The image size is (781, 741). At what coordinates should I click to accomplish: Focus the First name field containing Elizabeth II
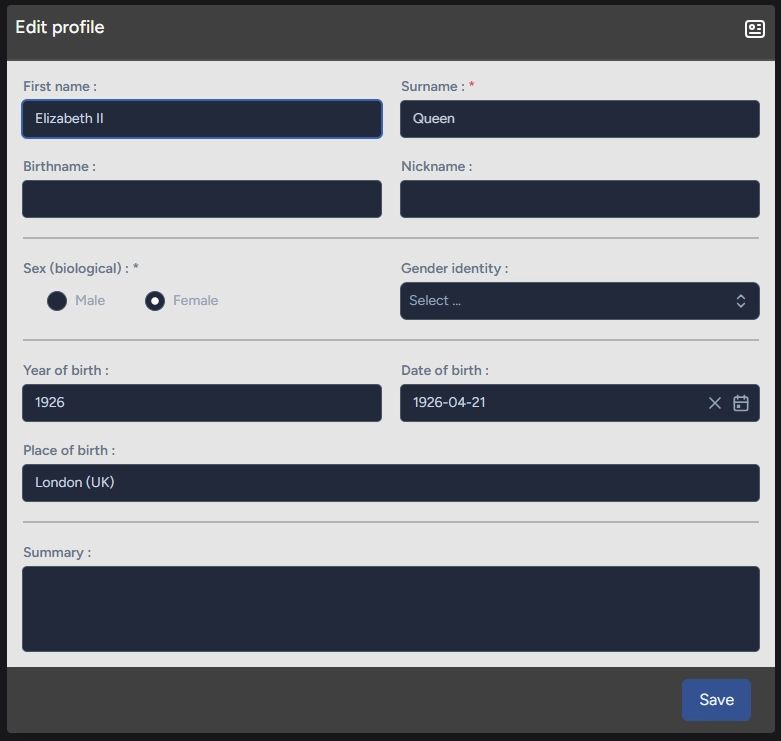click(x=201, y=119)
